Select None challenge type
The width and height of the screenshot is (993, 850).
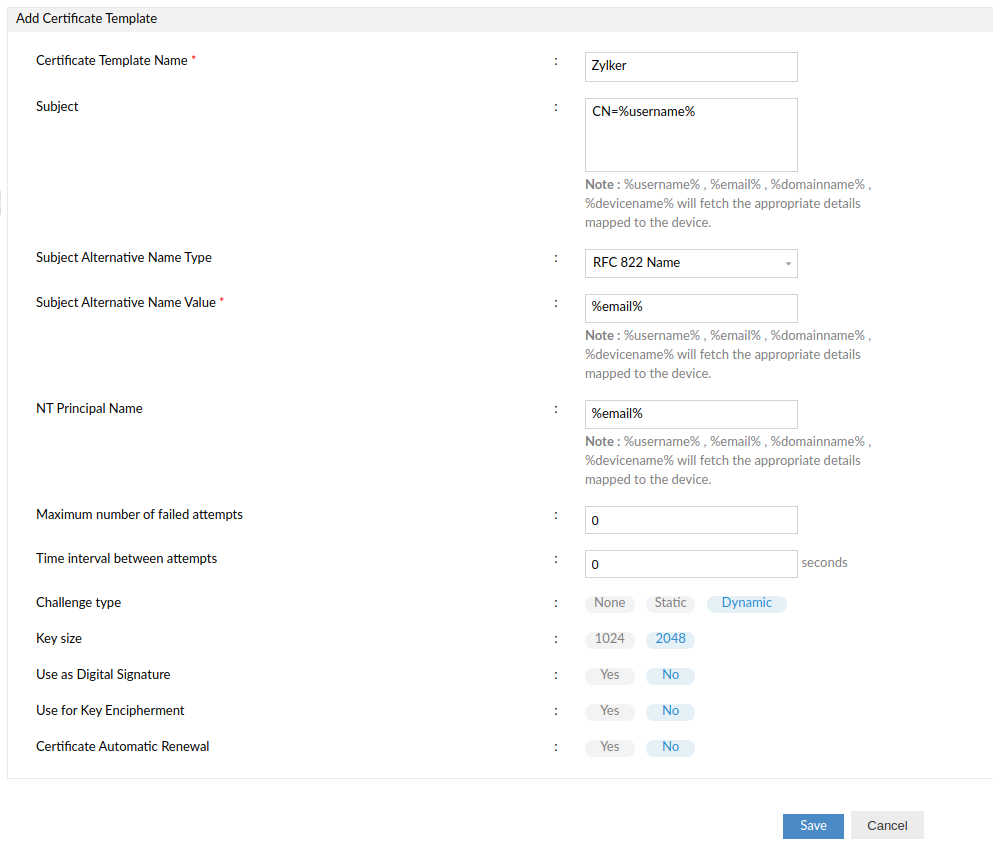[609, 603]
